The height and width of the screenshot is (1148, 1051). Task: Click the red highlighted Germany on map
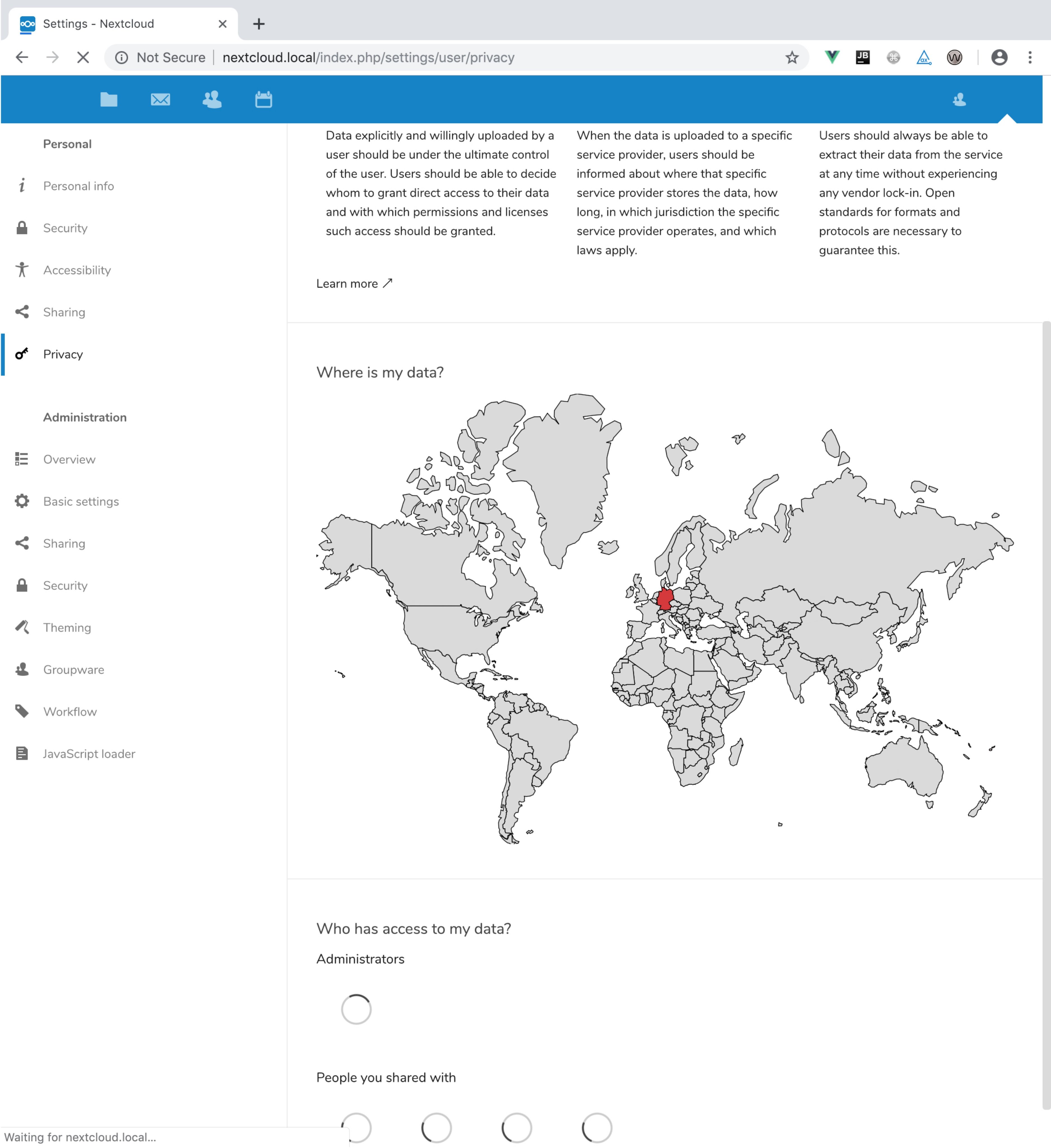(664, 599)
